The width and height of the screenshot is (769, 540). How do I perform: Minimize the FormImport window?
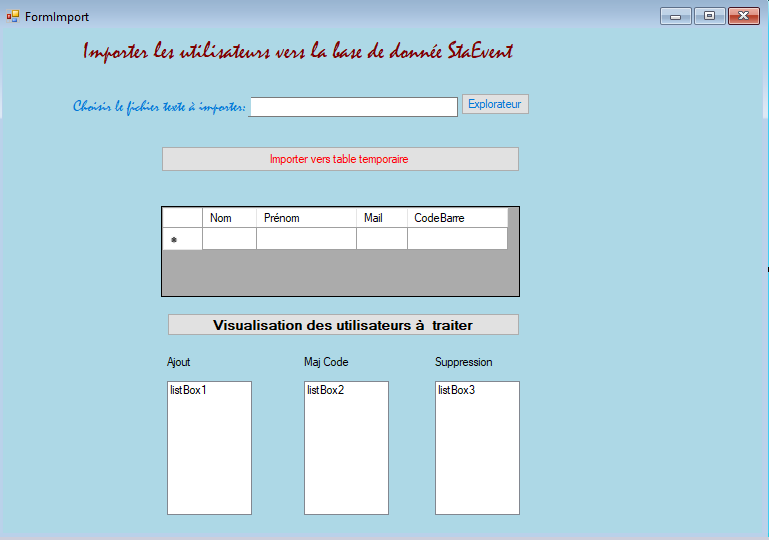pos(675,16)
